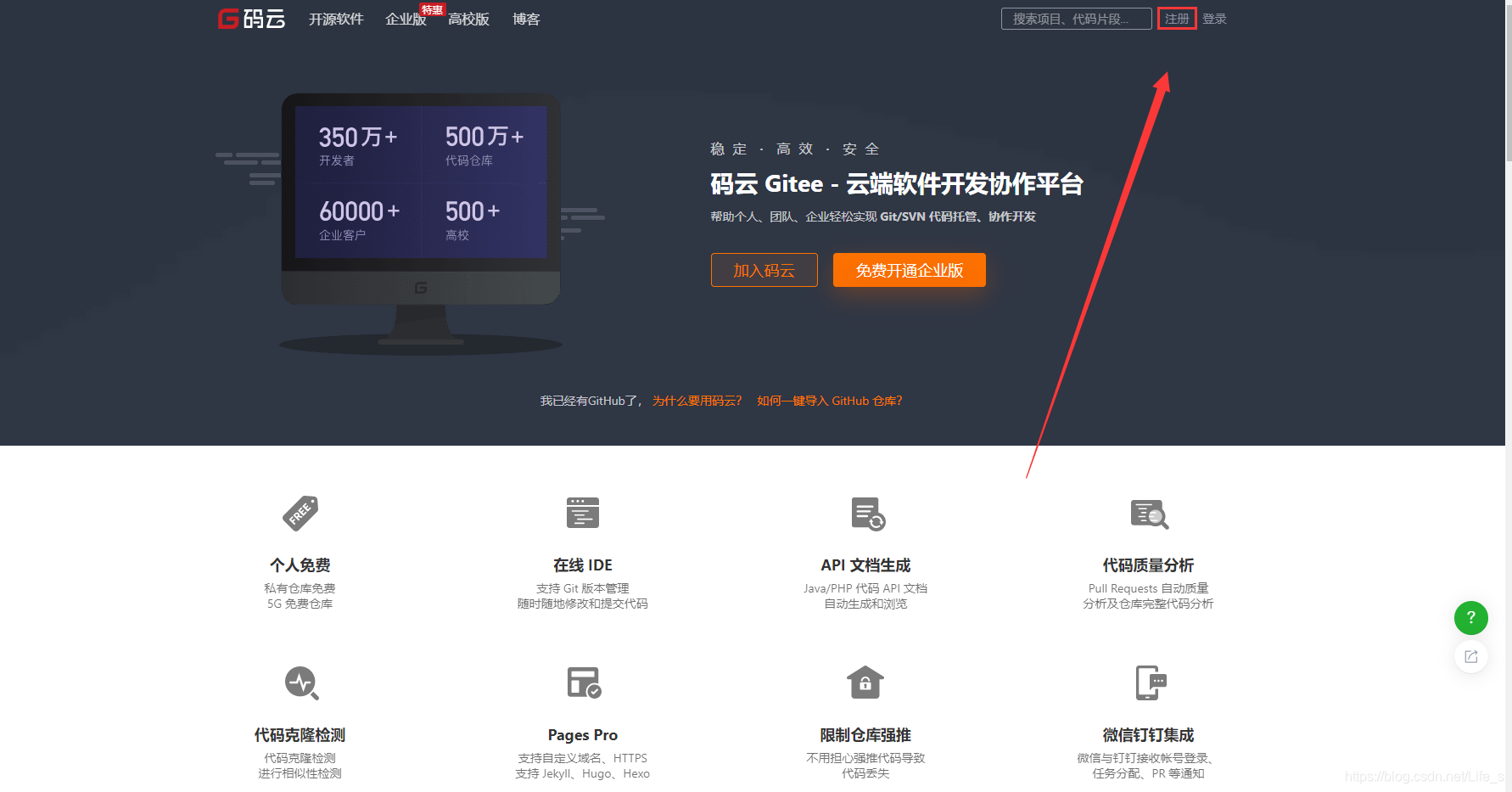Open the 企业版 menu item
This screenshot has width=1512, height=792.
coord(406,19)
